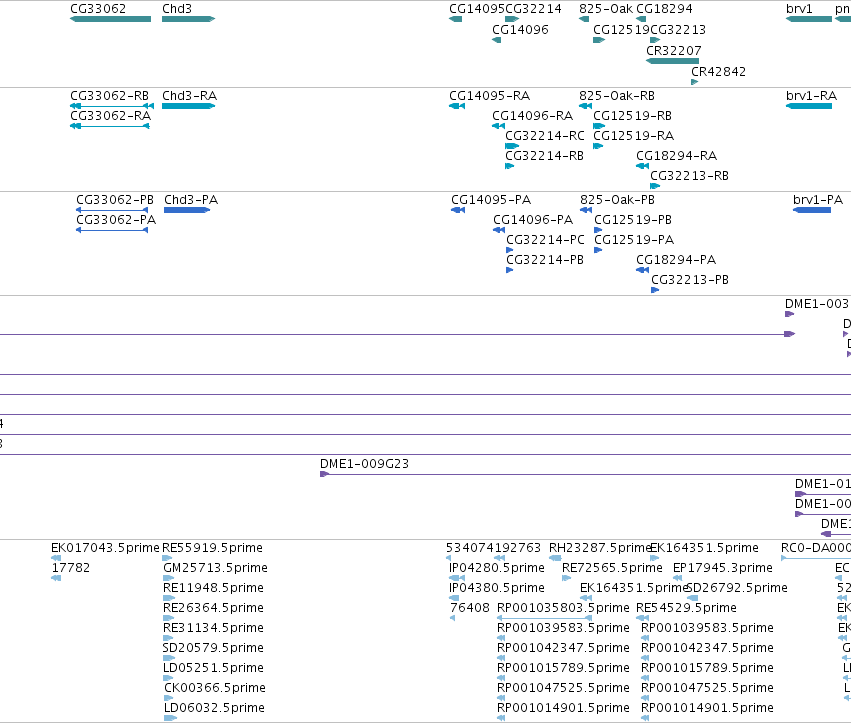Select the CG33062-RA transcript line
The width and height of the screenshot is (851, 723).
(110, 126)
